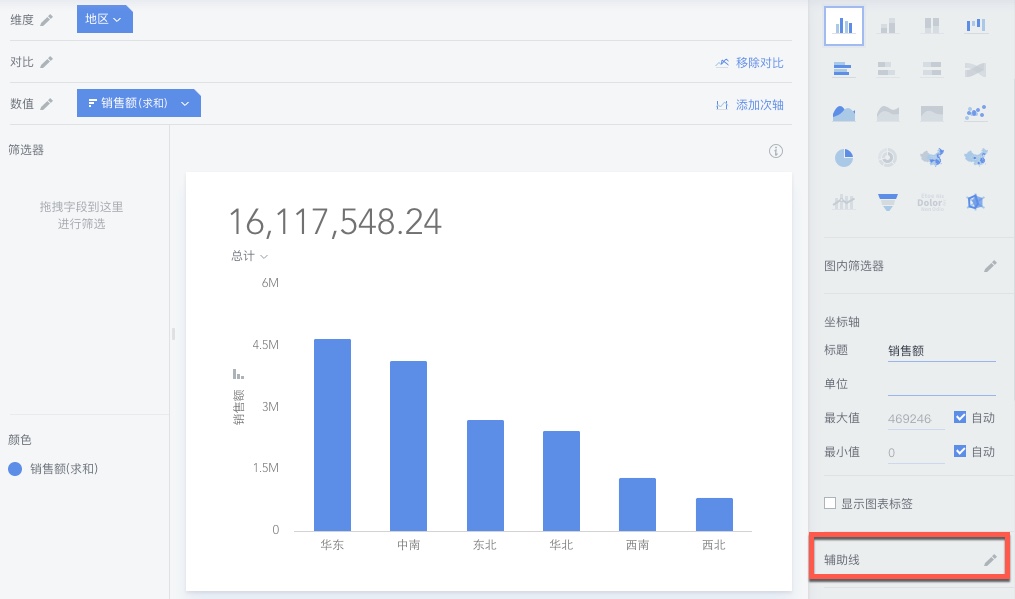The width and height of the screenshot is (1015, 599).
Task: Select the donut ring chart type
Action: (x=887, y=157)
